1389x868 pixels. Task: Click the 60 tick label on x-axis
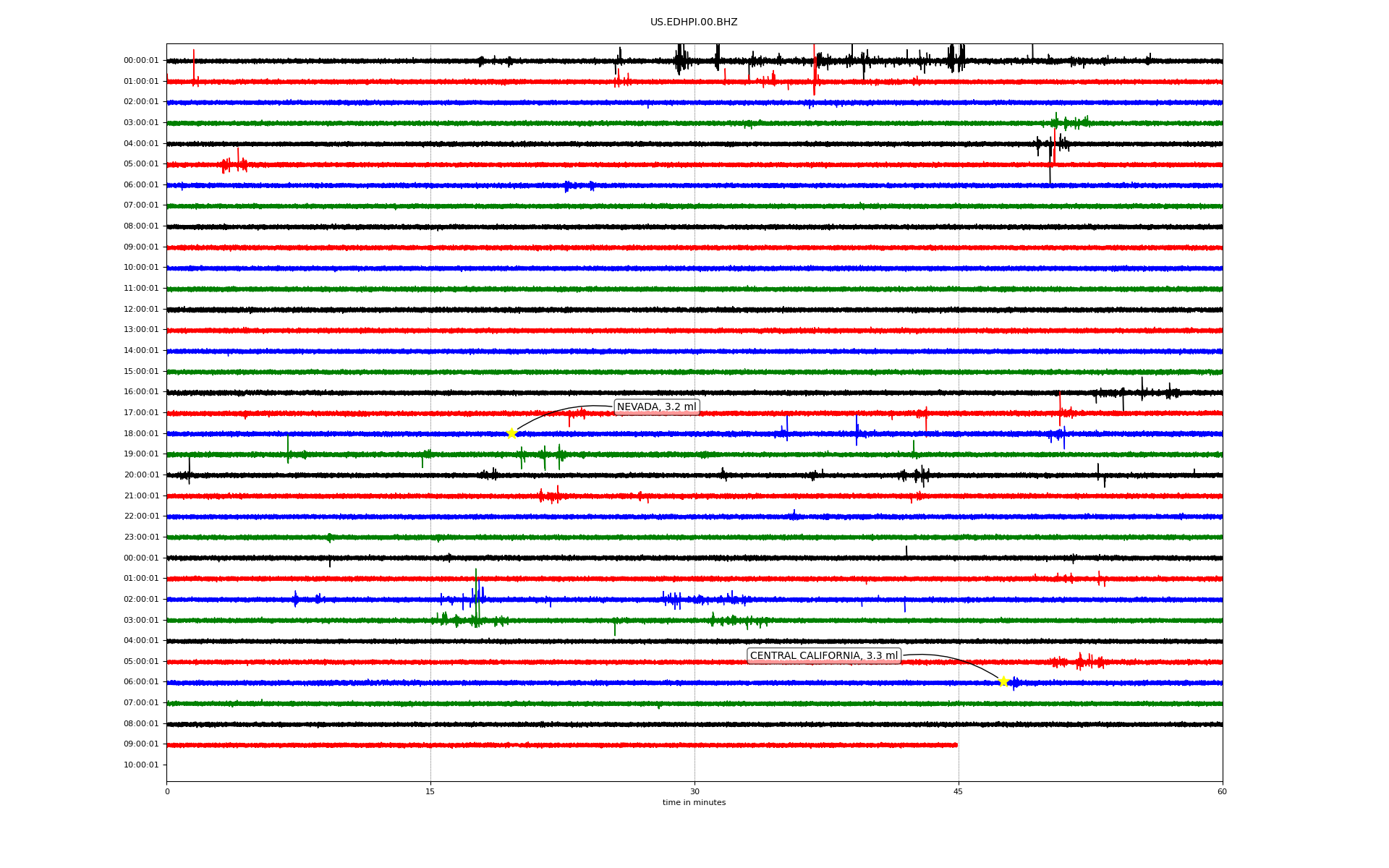click(x=1222, y=791)
